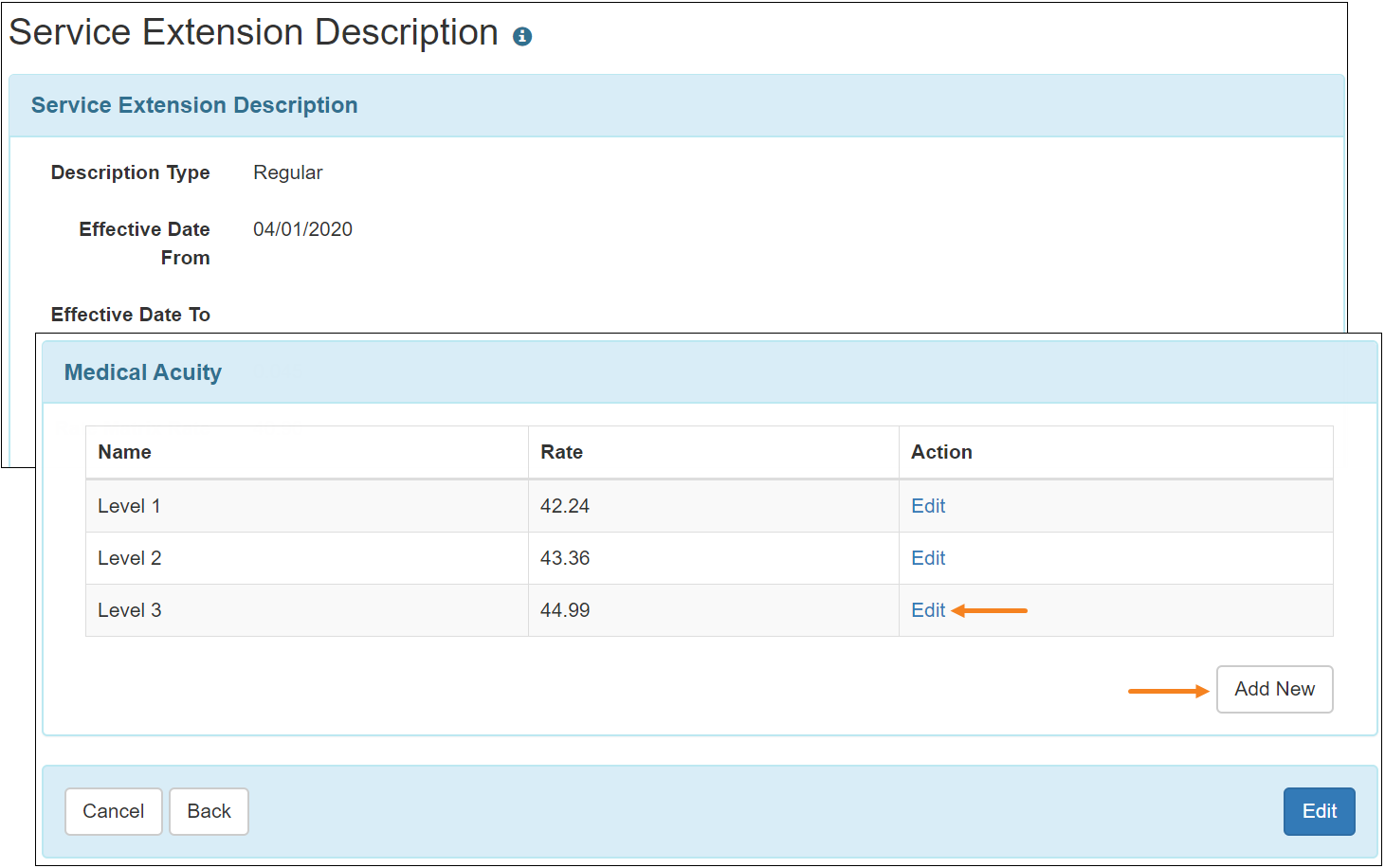The height and width of the screenshot is (868, 1385).
Task: Click the 43.36 rate value
Action: [565, 558]
